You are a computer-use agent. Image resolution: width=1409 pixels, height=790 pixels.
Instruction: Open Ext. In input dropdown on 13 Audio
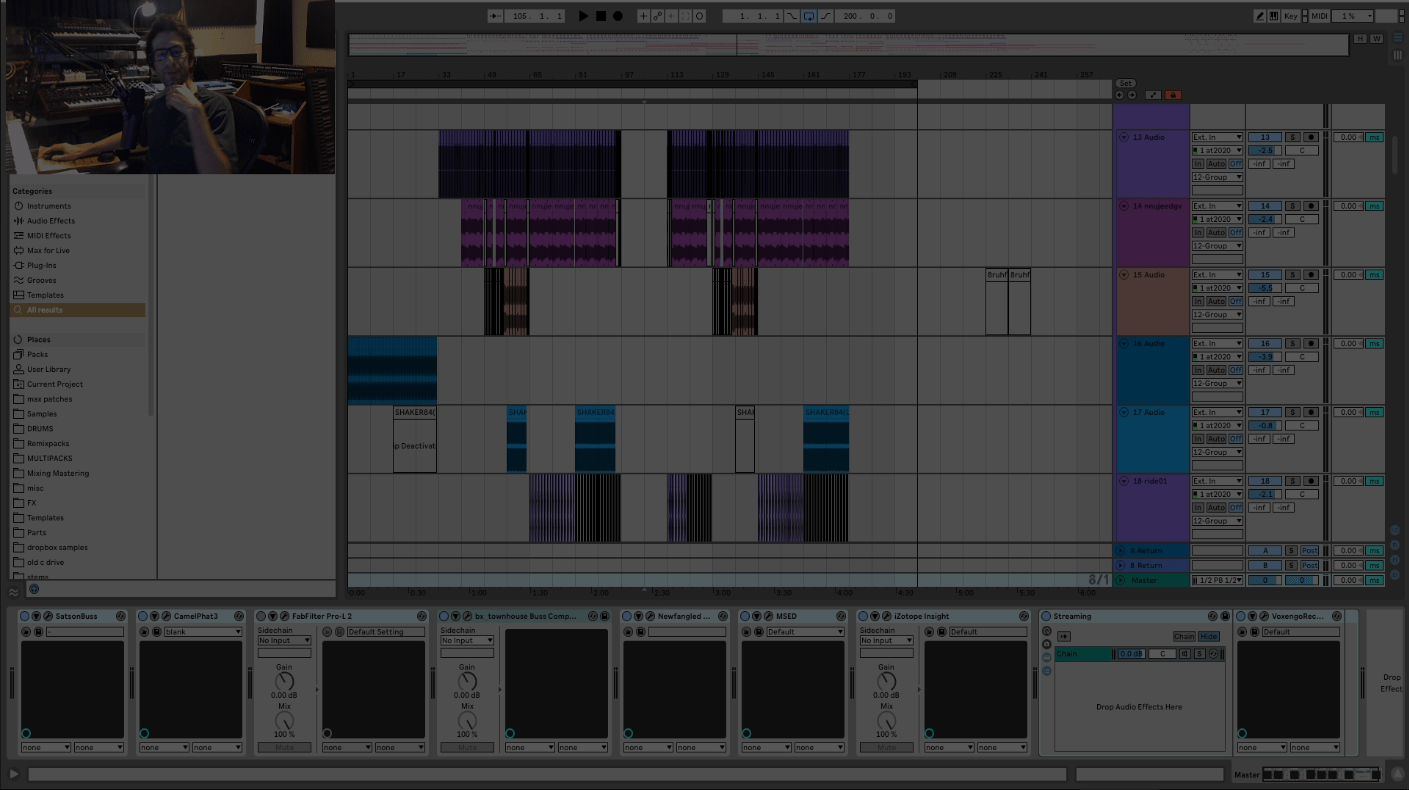tap(1217, 137)
